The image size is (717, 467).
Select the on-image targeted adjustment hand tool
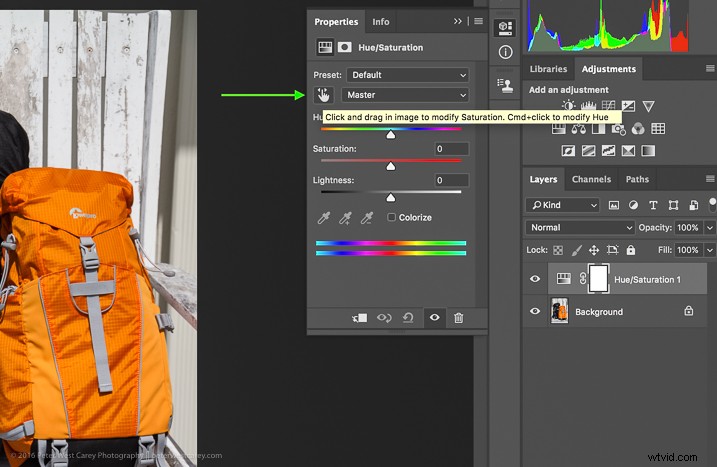point(323,95)
